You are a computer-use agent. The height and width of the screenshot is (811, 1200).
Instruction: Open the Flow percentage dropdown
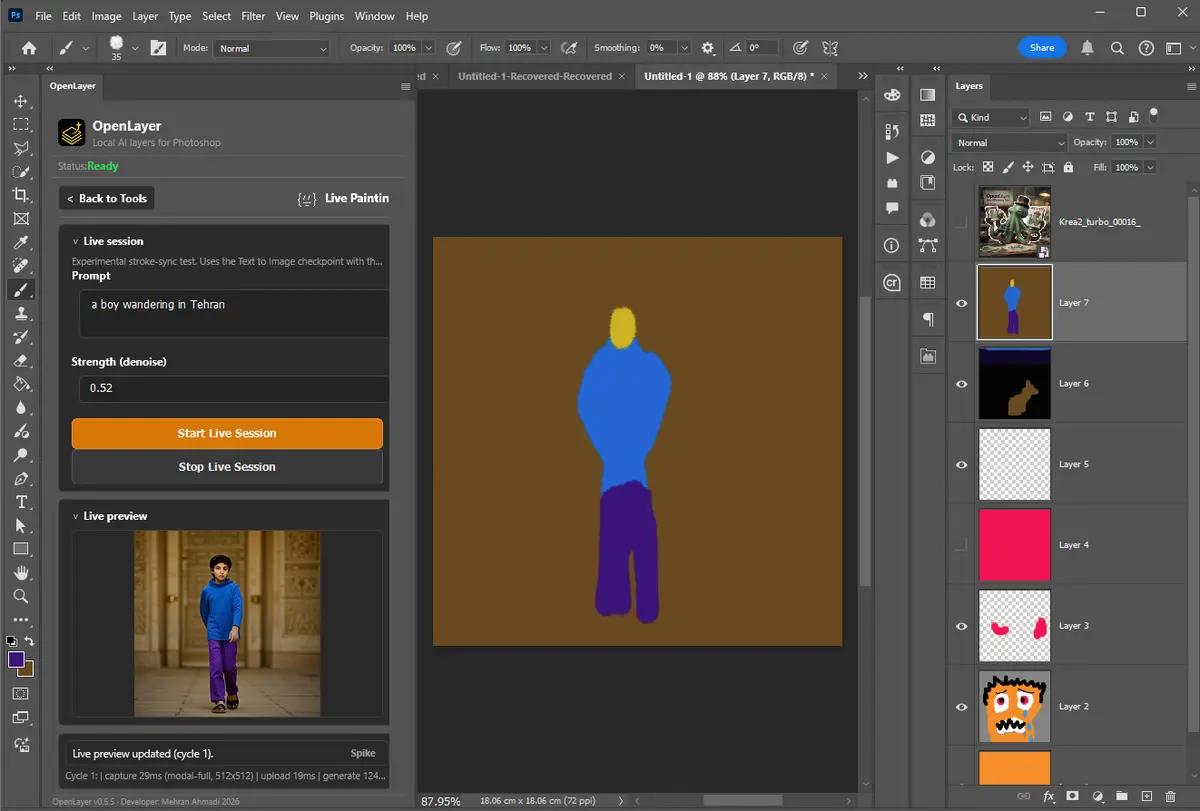pos(544,48)
